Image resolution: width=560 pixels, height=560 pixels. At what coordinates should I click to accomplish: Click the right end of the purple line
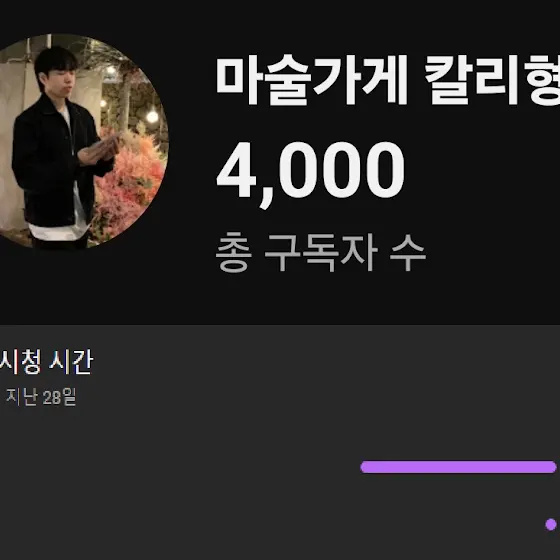pos(551,467)
